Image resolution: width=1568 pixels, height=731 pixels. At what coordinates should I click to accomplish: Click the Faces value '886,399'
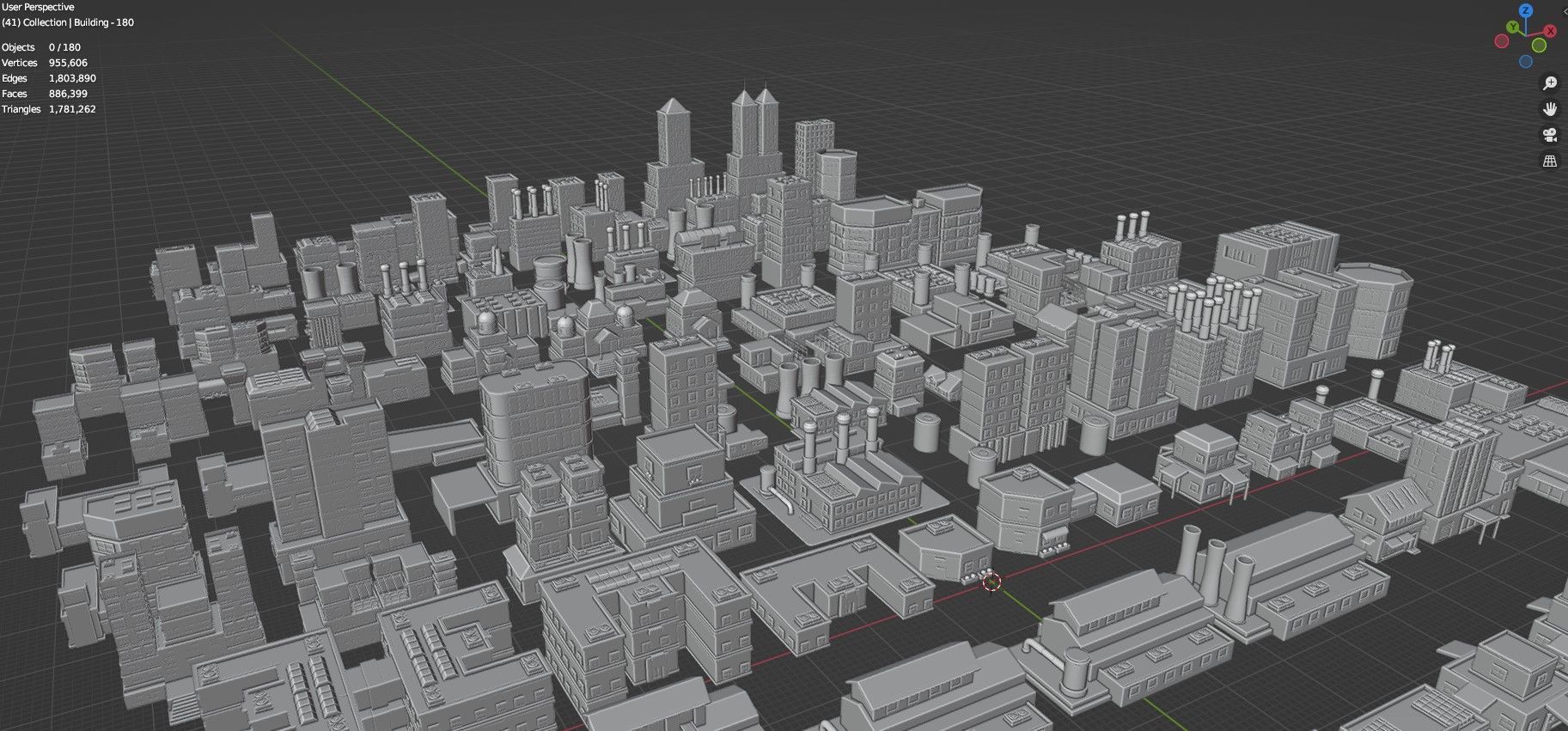pos(68,94)
